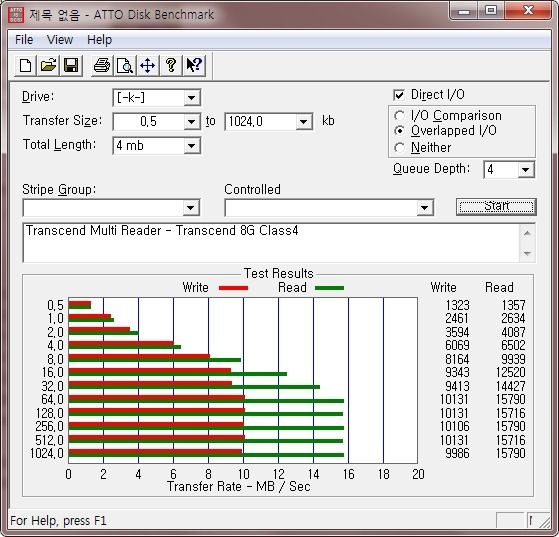Open the Drive dropdown showing [-k-]
This screenshot has height=537, width=559.
click(x=191, y=98)
